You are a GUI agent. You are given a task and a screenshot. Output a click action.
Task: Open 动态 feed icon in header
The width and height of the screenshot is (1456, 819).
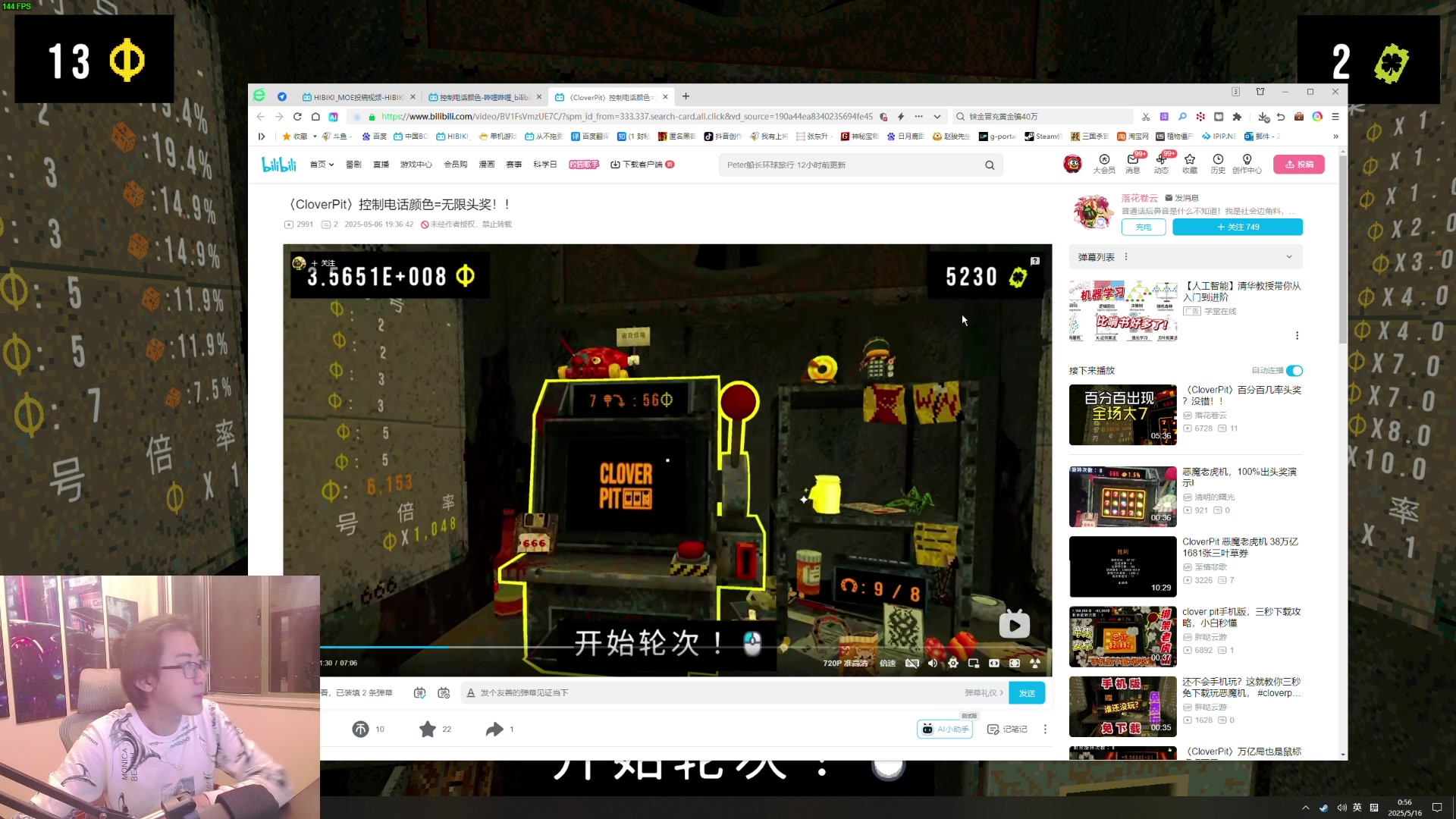1161,164
